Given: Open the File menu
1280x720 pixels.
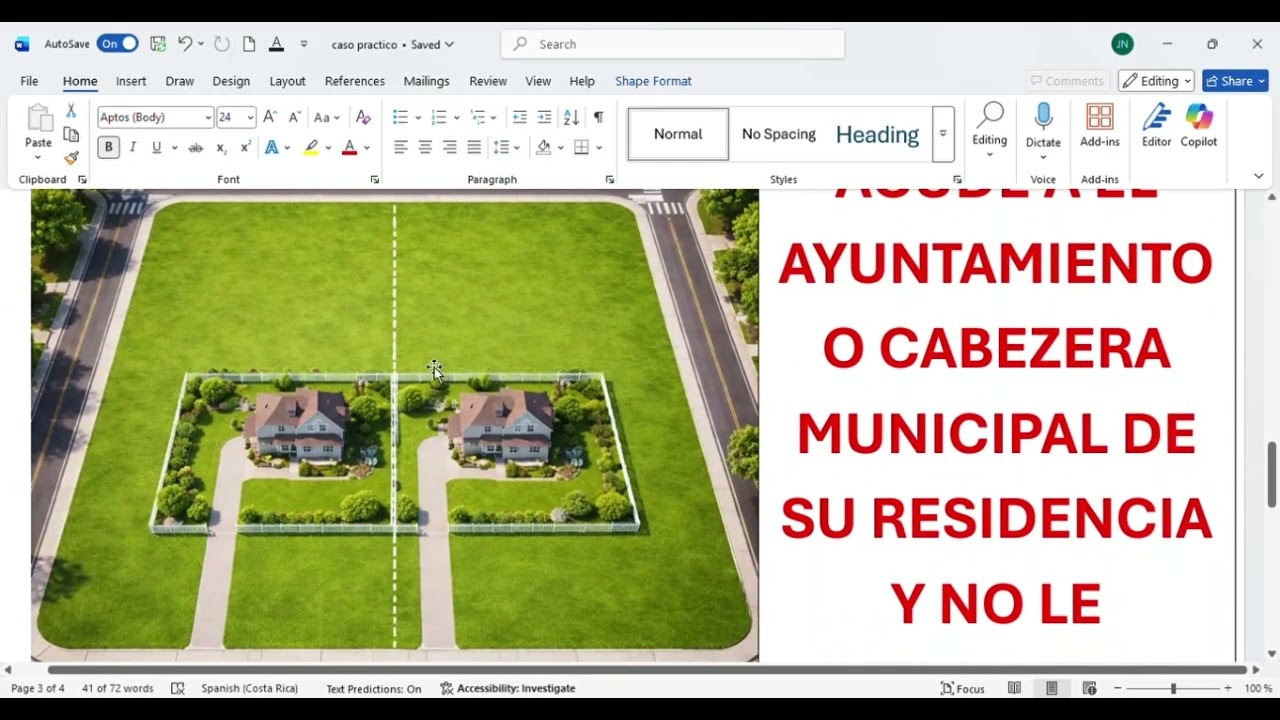Looking at the screenshot, I should coord(29,81).
